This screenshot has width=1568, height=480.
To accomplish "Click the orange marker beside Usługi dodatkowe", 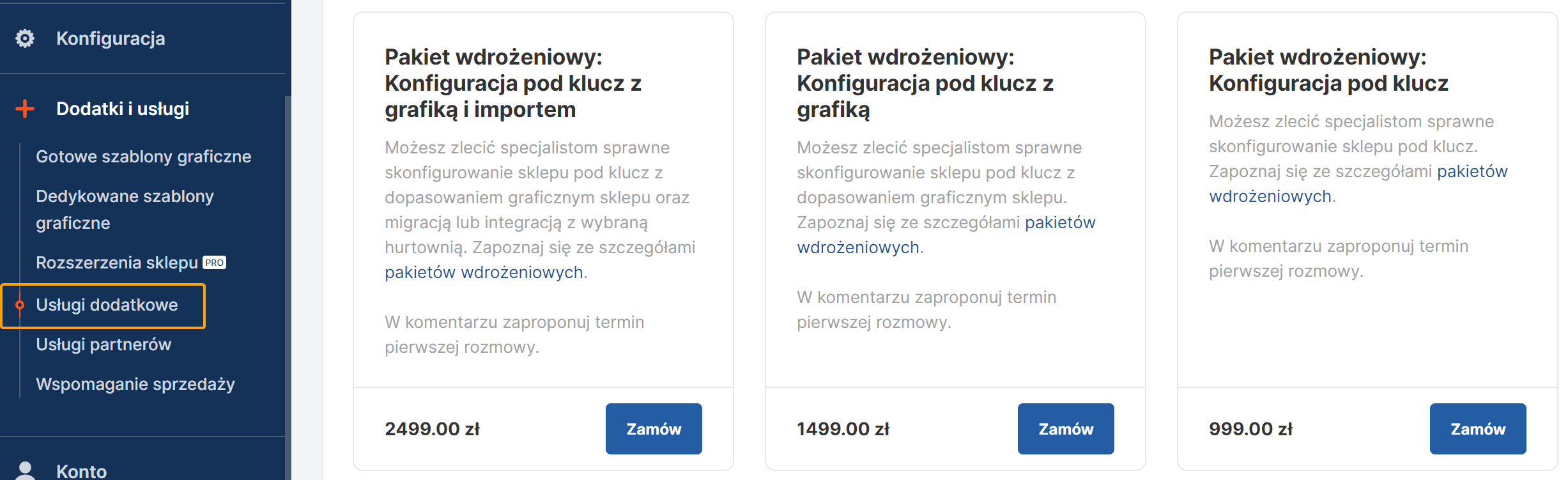I will tap(20, 305).
